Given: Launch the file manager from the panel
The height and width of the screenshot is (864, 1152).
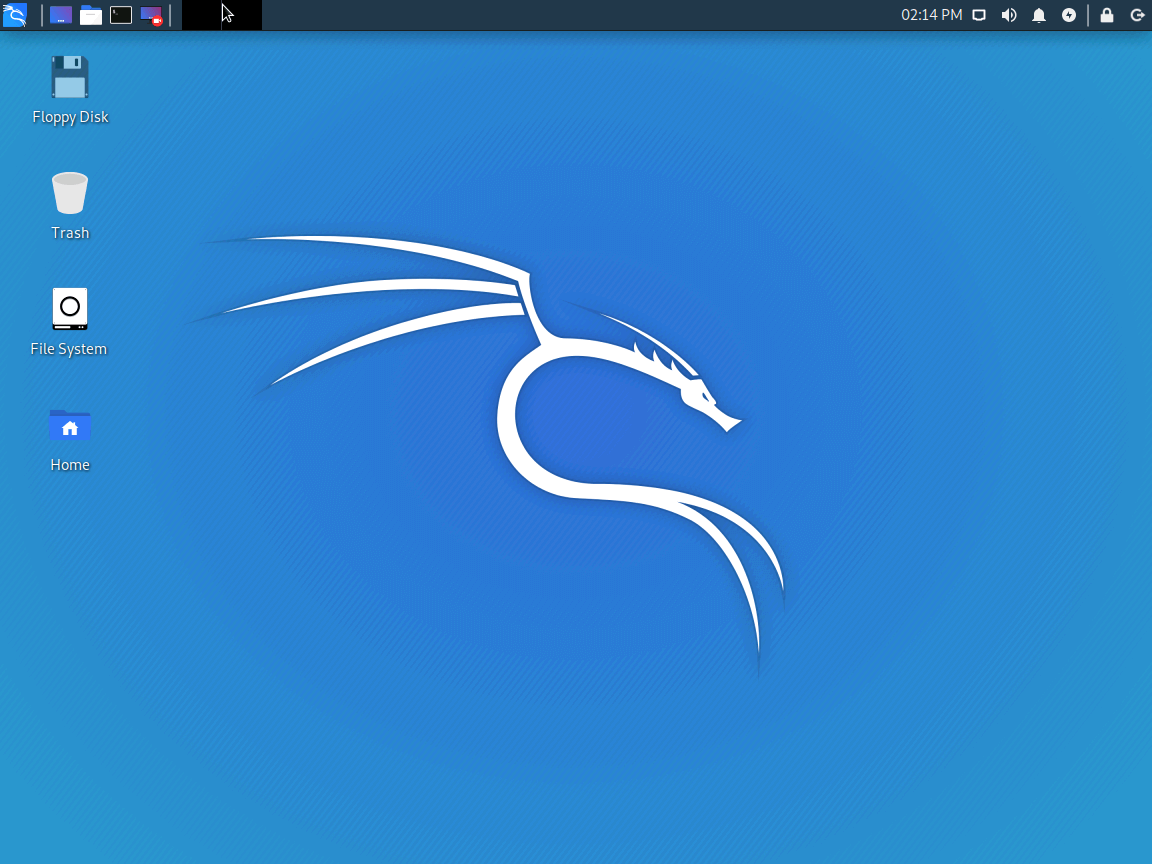Looking at the screenshot, I should 91,15.
